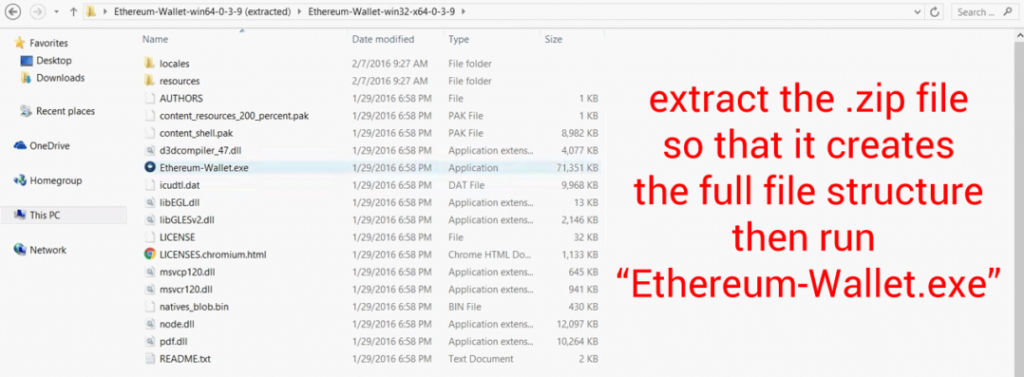Screen dimensions: 1024x377
Task: Sort by Date modified column
Action: click(383, 39)
